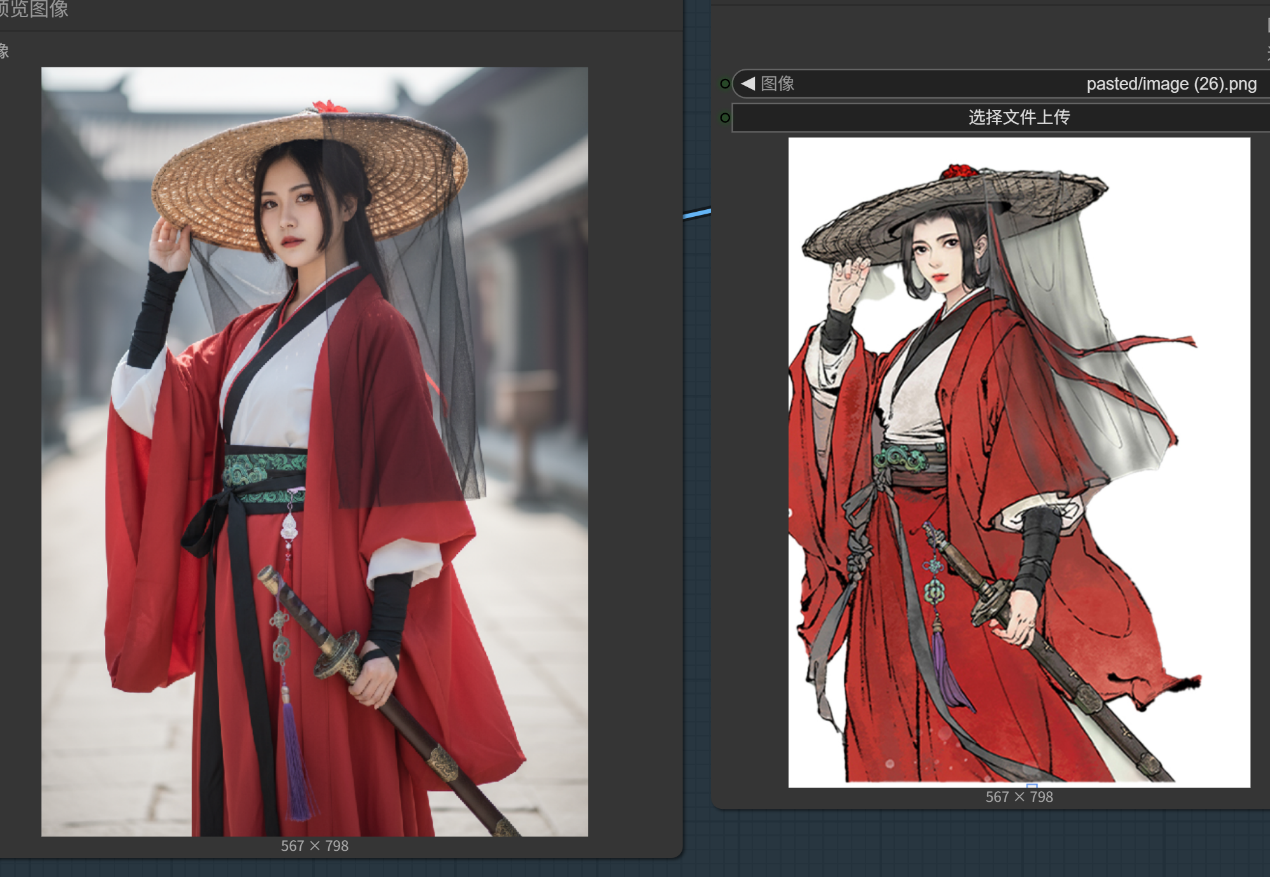Select the blue connection wire between the nodes
Image resolution: width=1270 pixels, height=877 pixels.
(697, 212)
